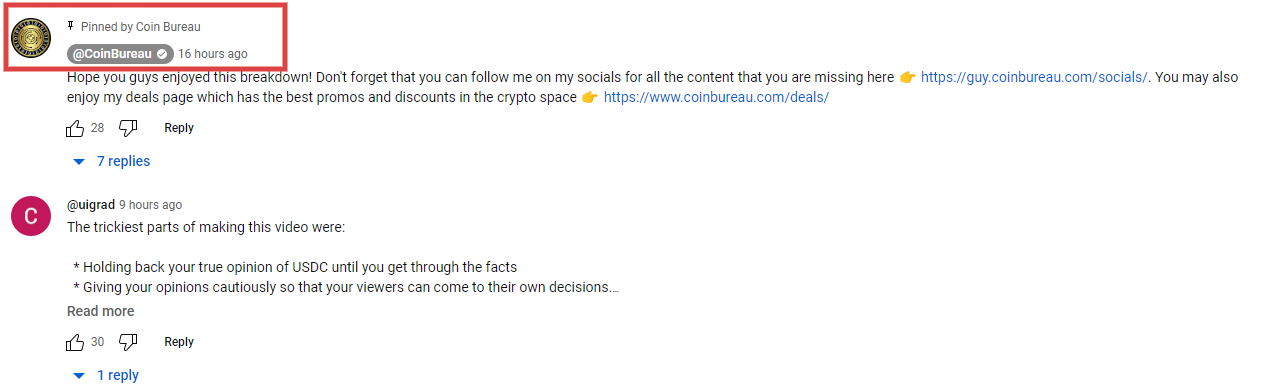Click the Coin Bureau channel avatar
Image resolution: width=1264 pixels, height=390 pixels.
coord(31,37)
